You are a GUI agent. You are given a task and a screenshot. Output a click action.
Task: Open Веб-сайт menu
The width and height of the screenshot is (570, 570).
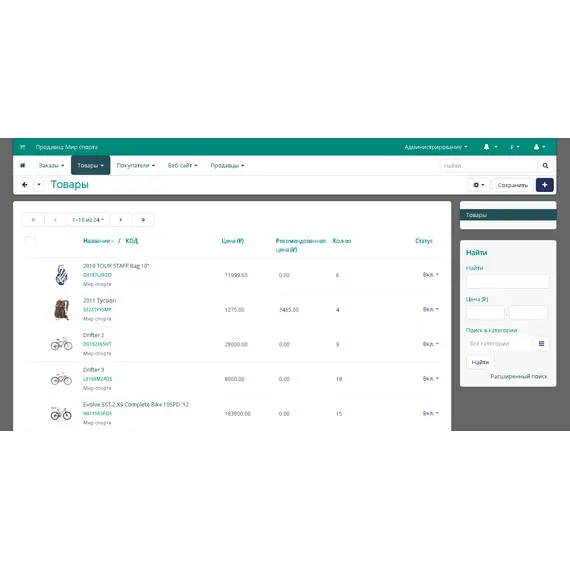(182, 165)
